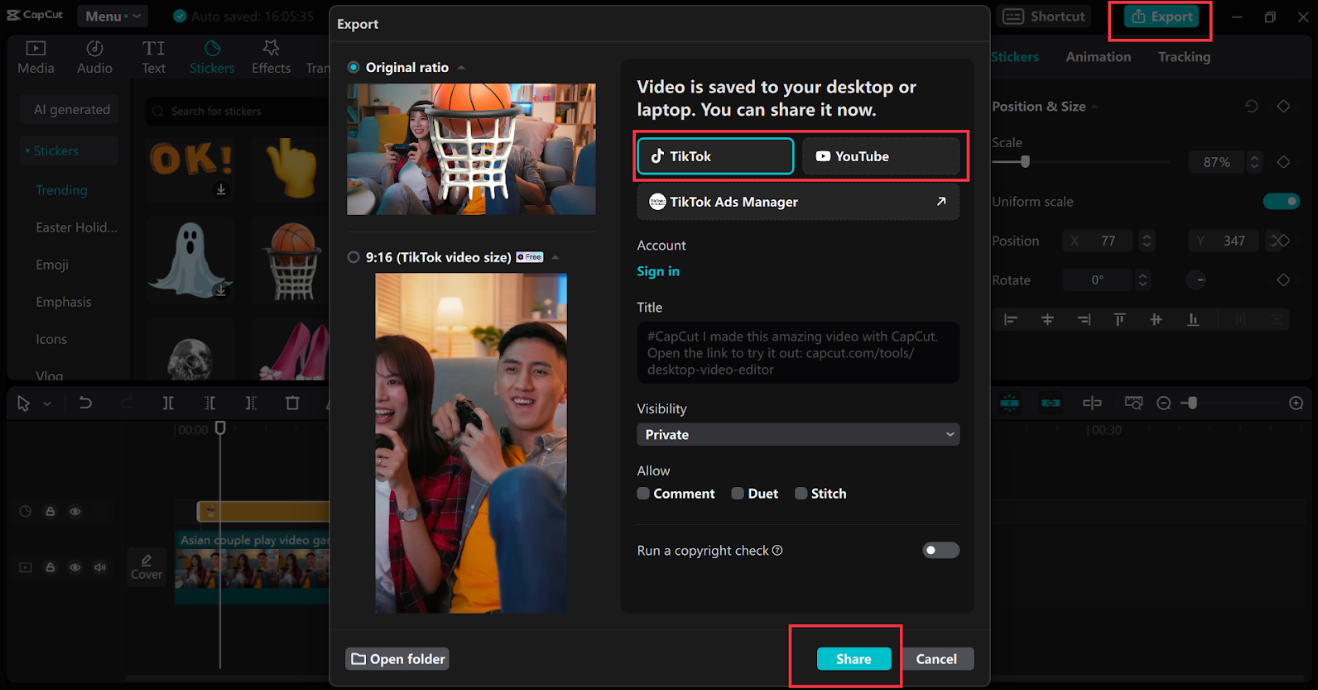
Task: Split the clip at playhead
Action: click(168, 403)
